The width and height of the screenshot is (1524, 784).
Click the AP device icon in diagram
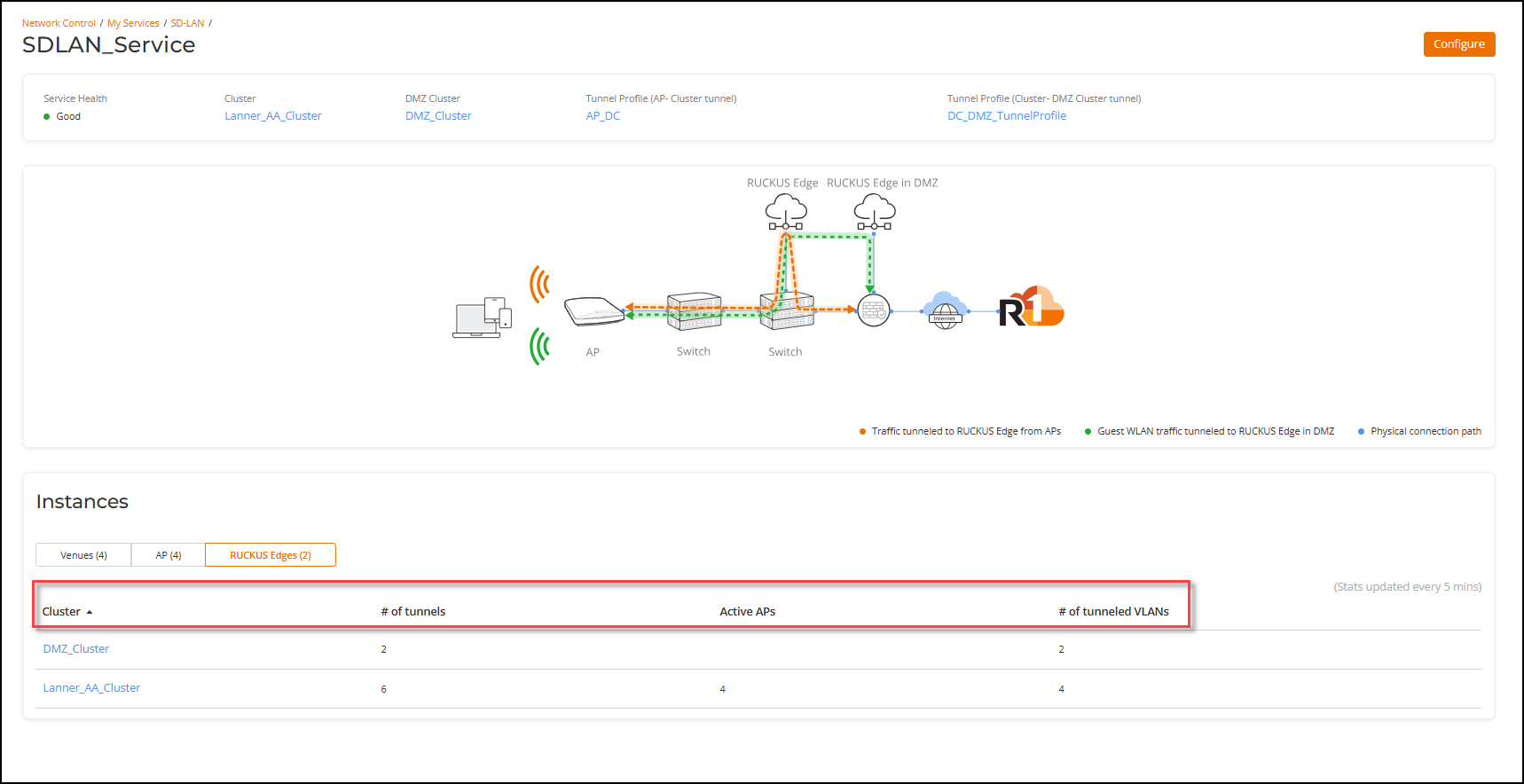(594, 311)
